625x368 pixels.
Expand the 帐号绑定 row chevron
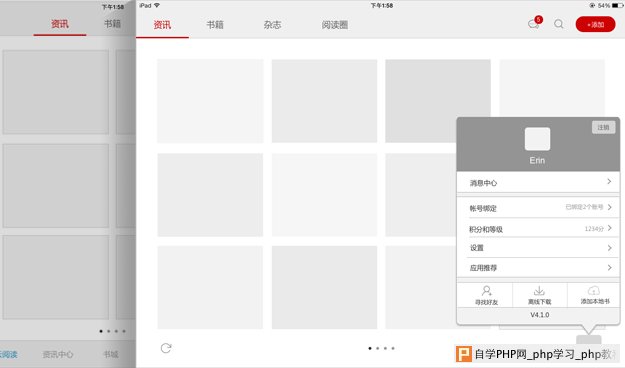point(609,207)
